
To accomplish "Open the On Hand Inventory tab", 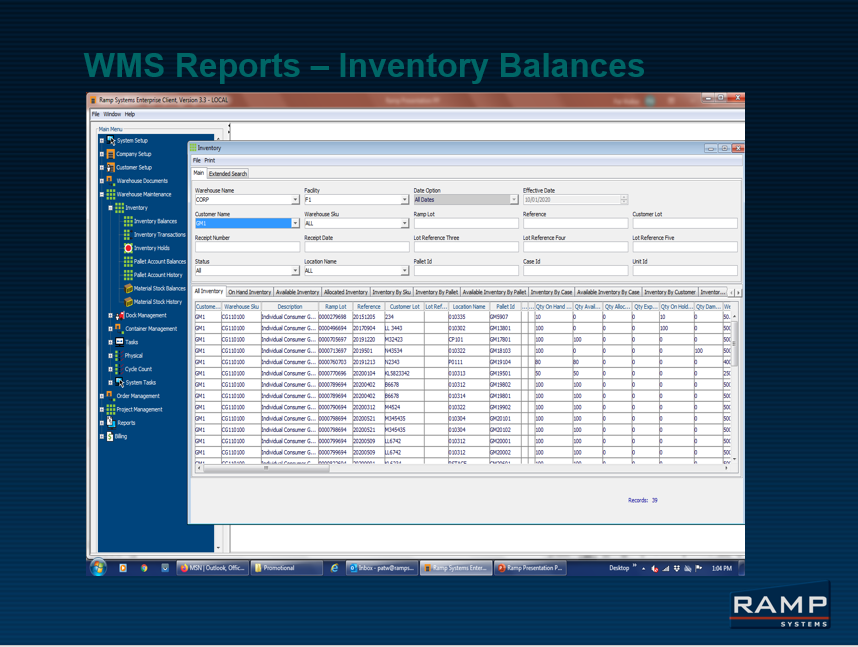I will 250,291.
